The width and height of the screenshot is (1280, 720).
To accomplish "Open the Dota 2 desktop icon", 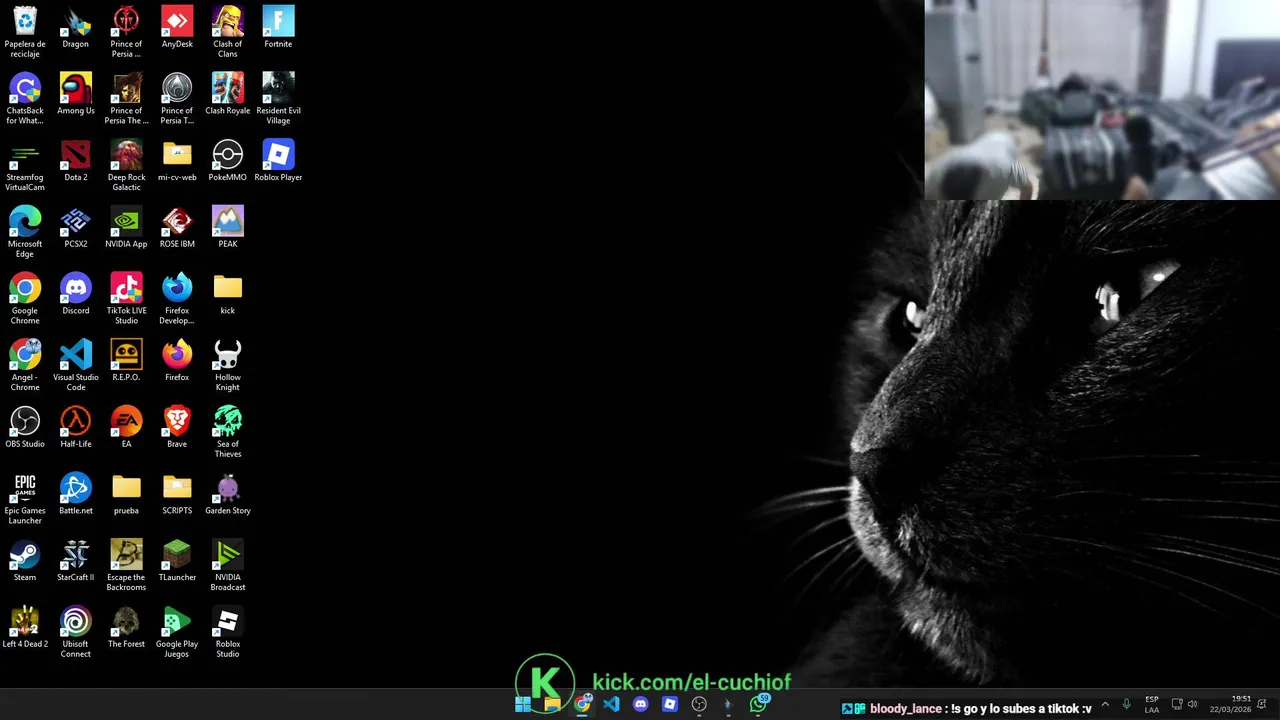I will [76, 161].
